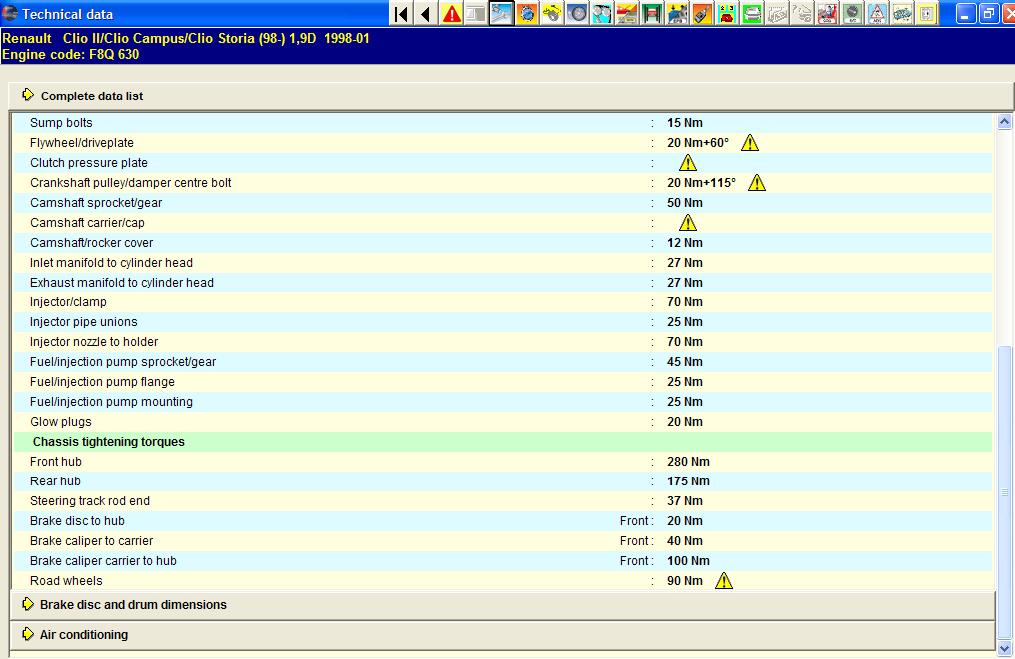This screenshot has height=659, width=1015.
Task: Click the A/C gauge toolbar icon
Action: tap(853, 14)
